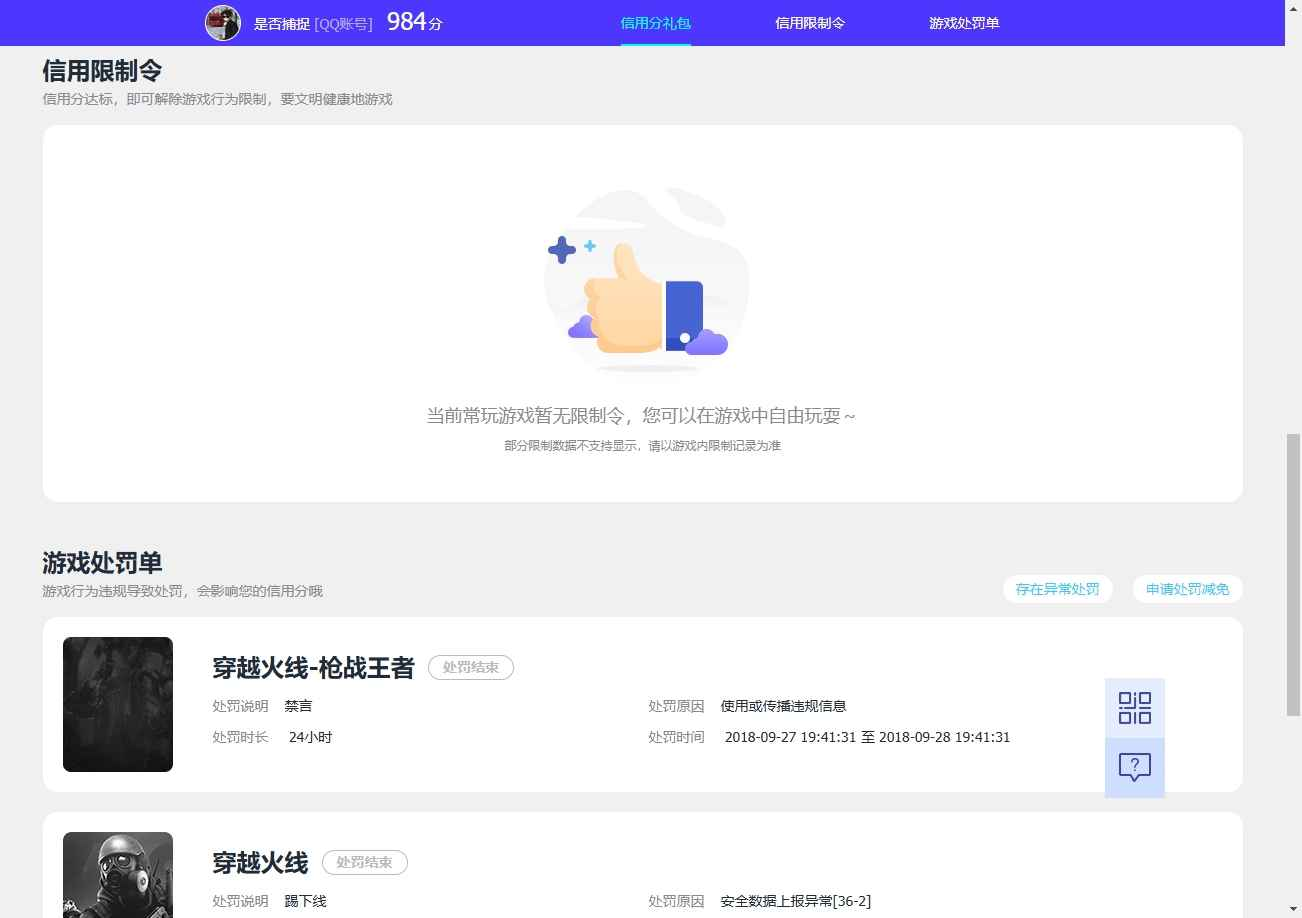Click the 当前常玩游戏暂无限制令 message
This screenshot has width=1302, height=918.
(641, 416)
